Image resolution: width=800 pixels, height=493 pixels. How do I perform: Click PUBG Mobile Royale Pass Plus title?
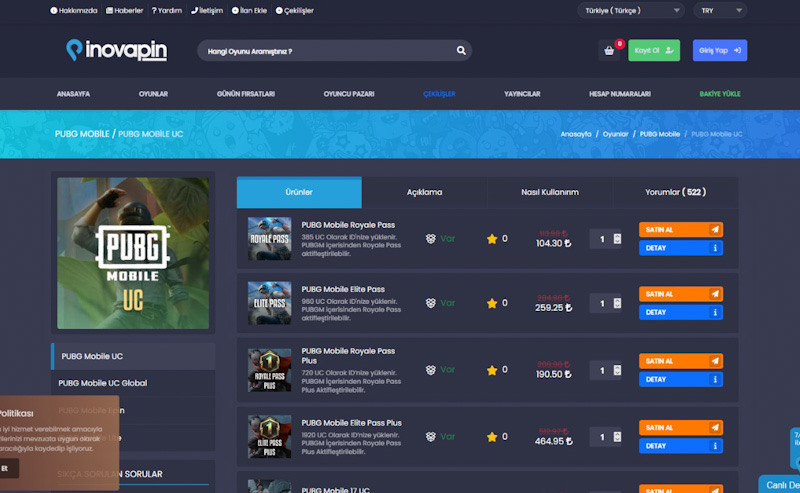[x=348, y=356]
